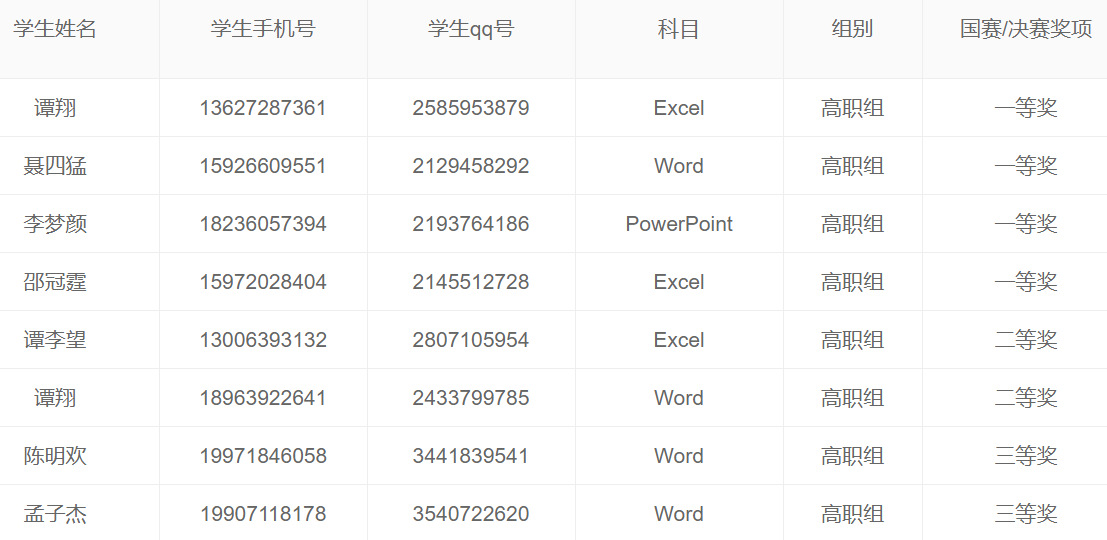This screenshot has width=1107, height=540.
Task: Click phone number 19971846058
Action: tap(263, 455)
